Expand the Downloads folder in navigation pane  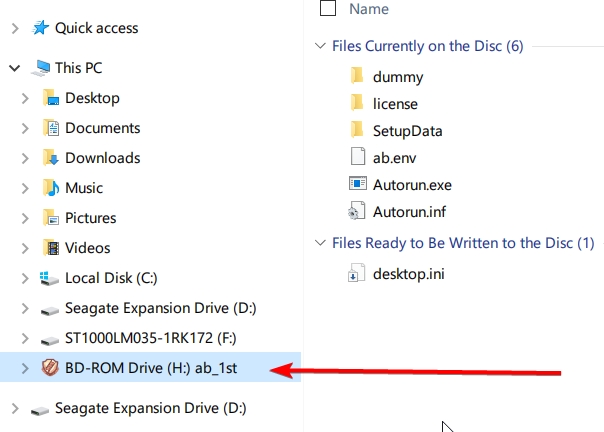pyautogui.click(x=26, y=158)
